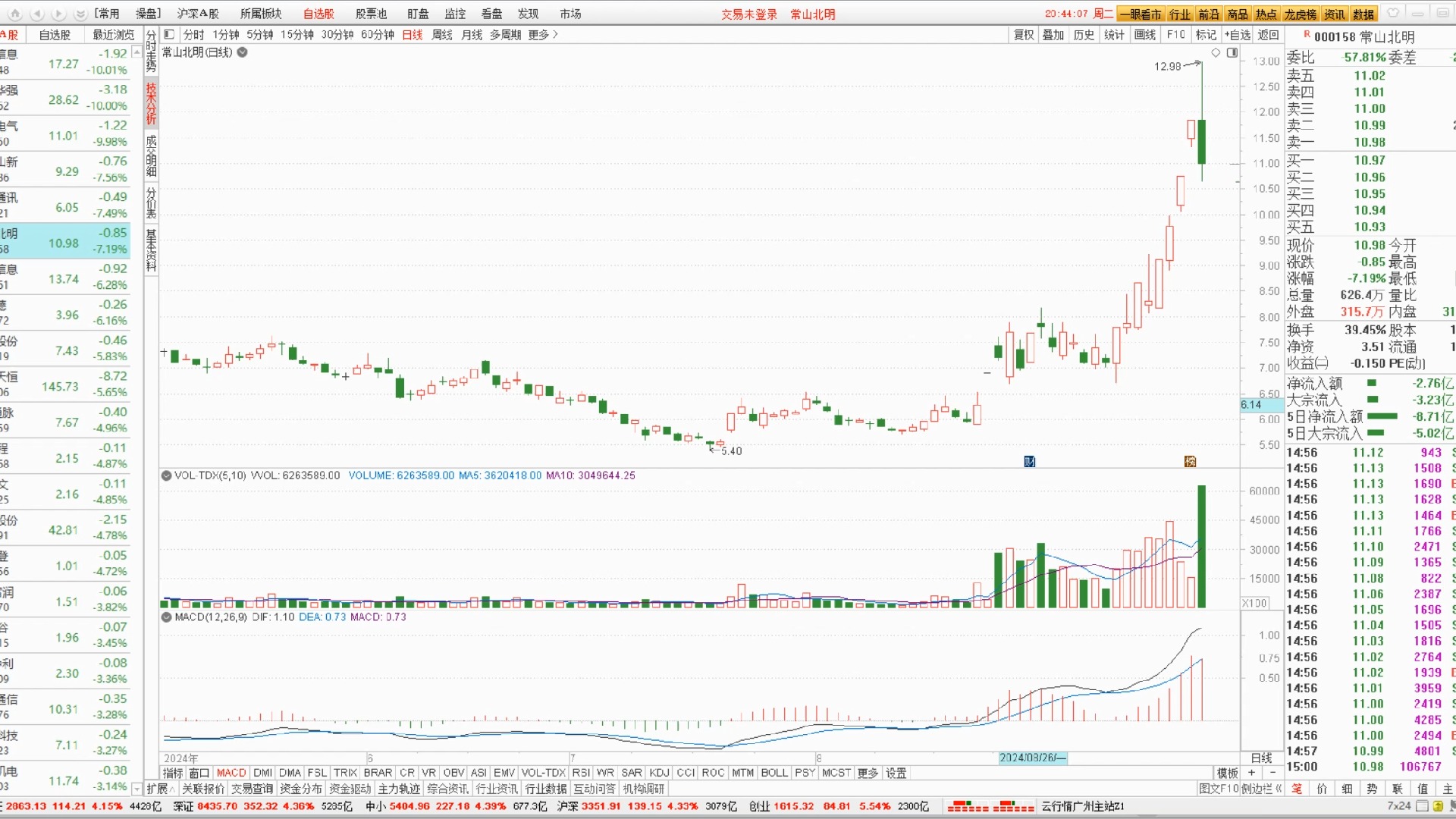Viewport: 1456px width, 819px height.
Task: Open the 发现 menu
Action: tap(528, 14)
